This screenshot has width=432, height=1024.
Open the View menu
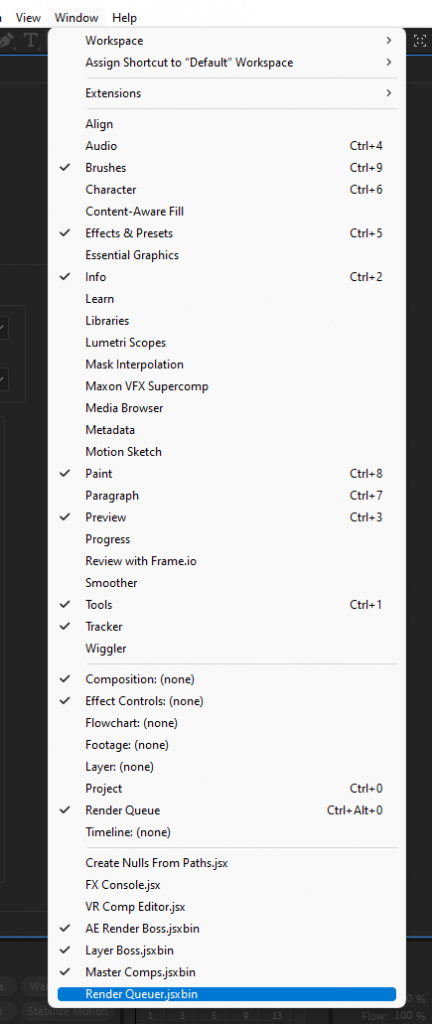pyautogui.click(x=28, y=18)
